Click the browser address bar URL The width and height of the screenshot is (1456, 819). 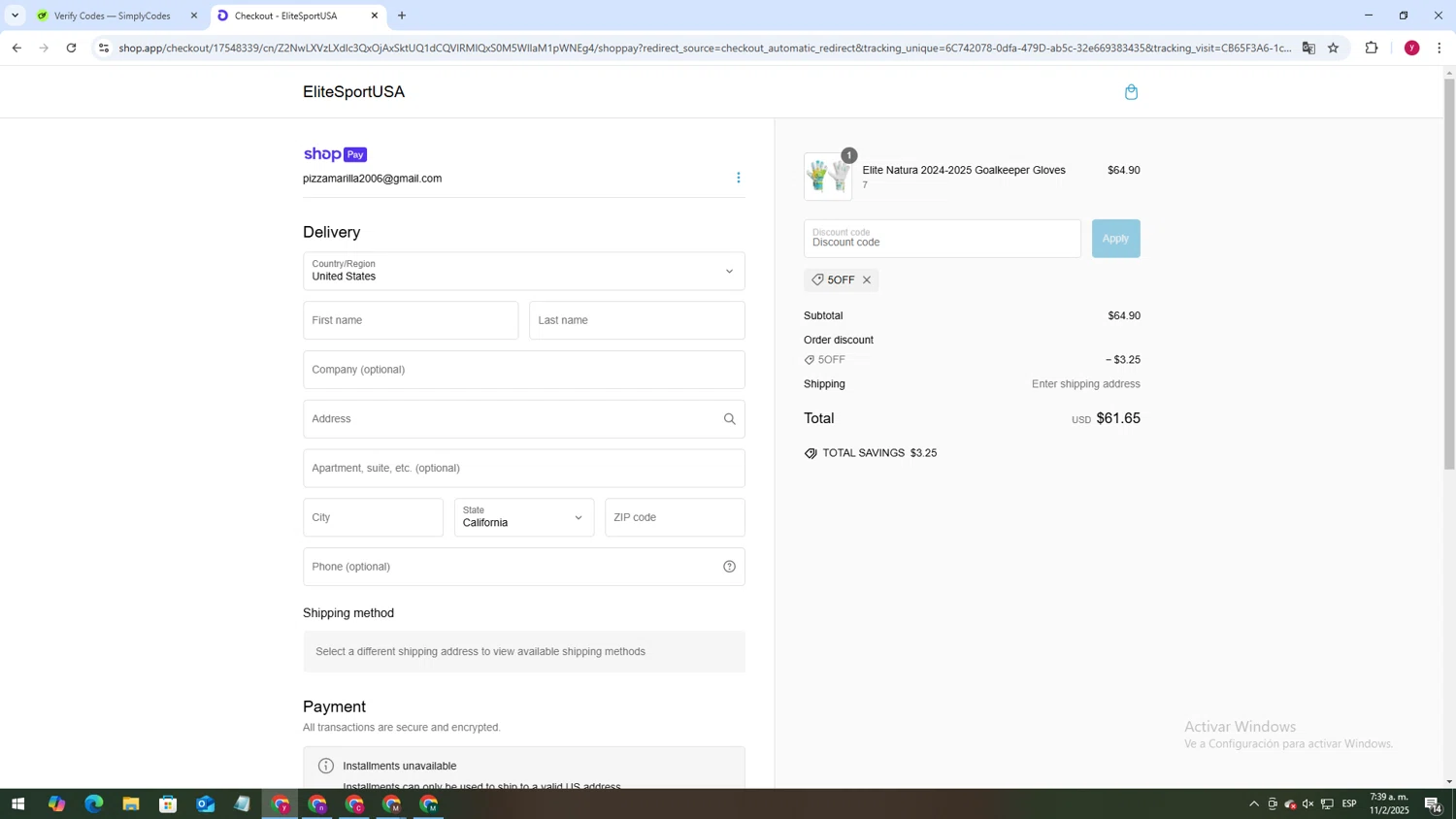704,48
